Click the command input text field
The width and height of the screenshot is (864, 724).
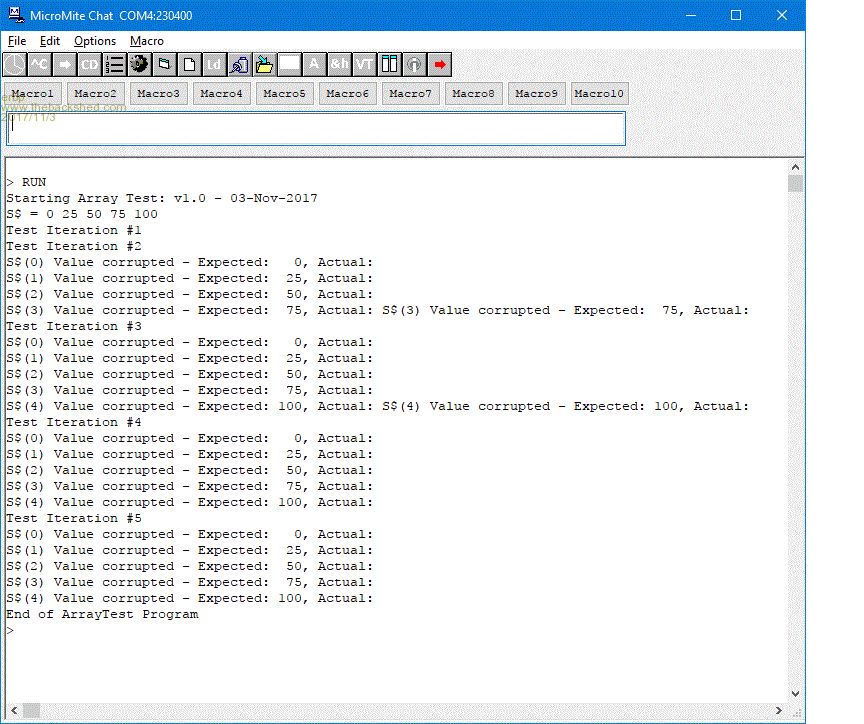point(316,129)
